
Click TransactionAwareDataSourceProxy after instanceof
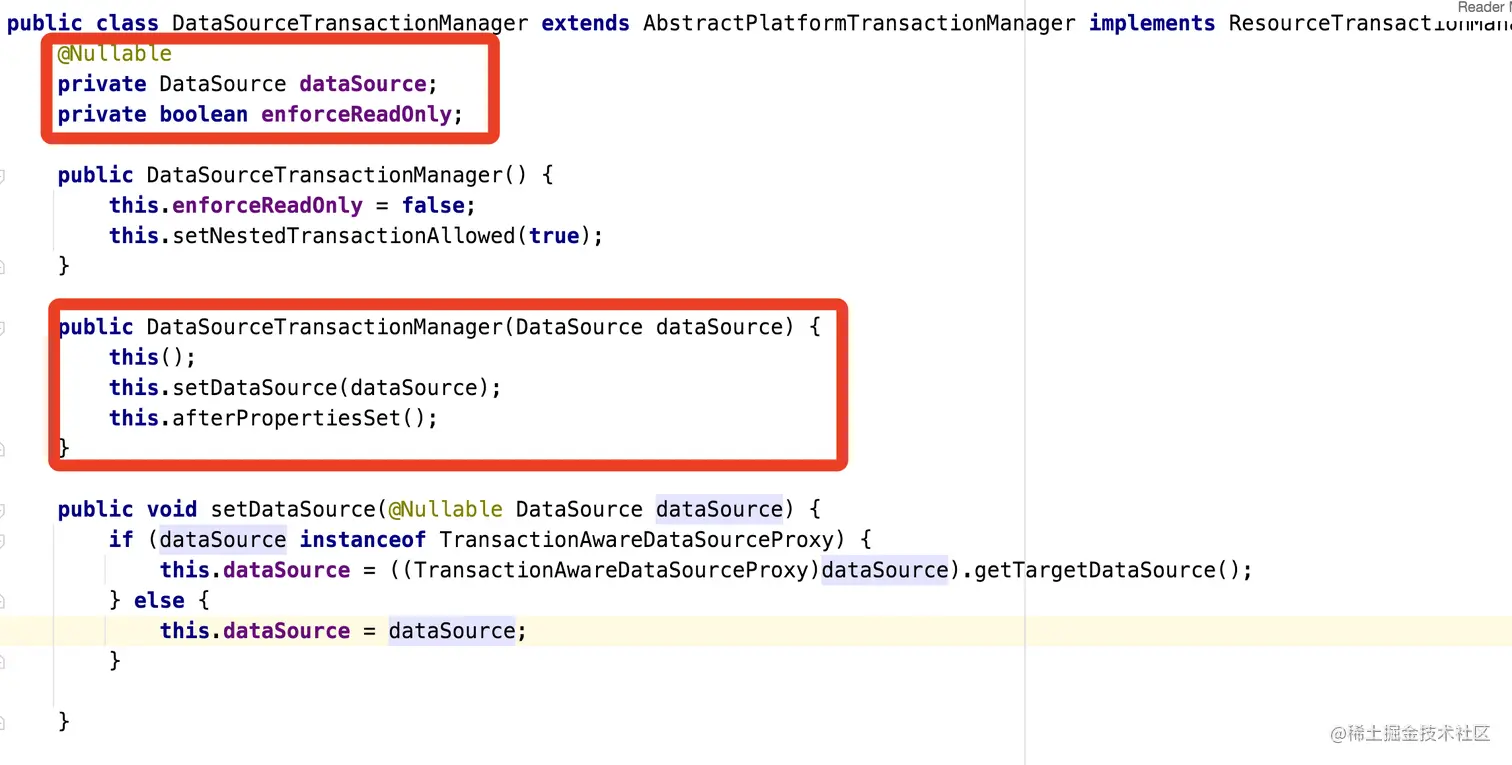click(x=637, y=540)
